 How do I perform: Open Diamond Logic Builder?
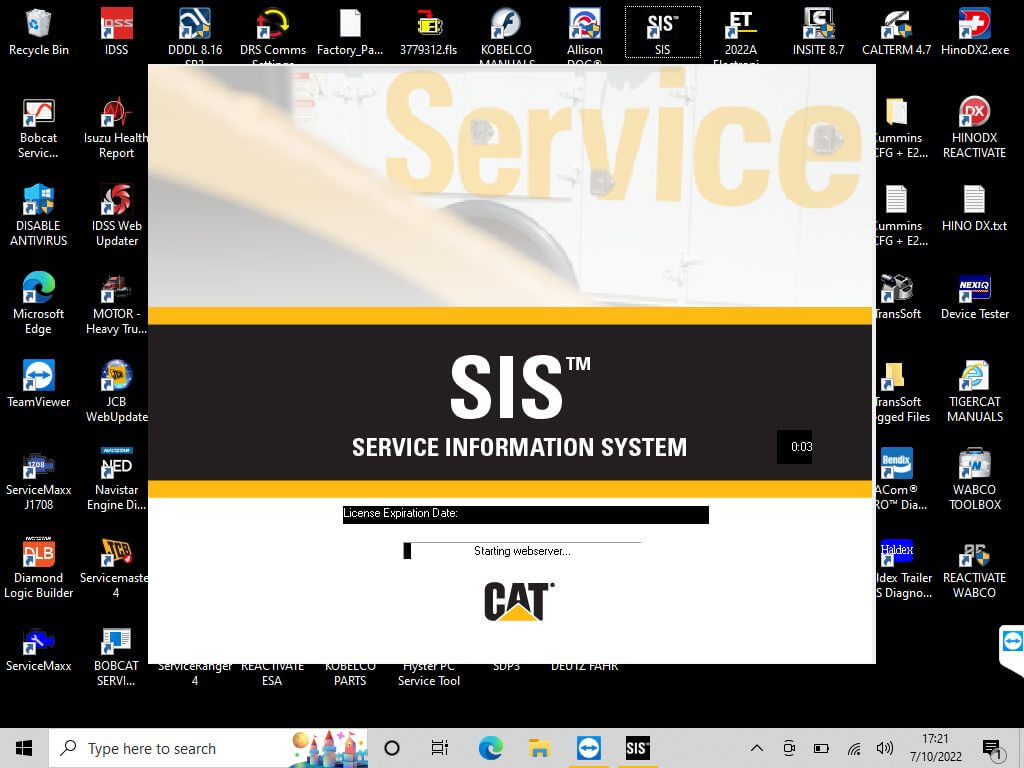click(x=38, y=565)
